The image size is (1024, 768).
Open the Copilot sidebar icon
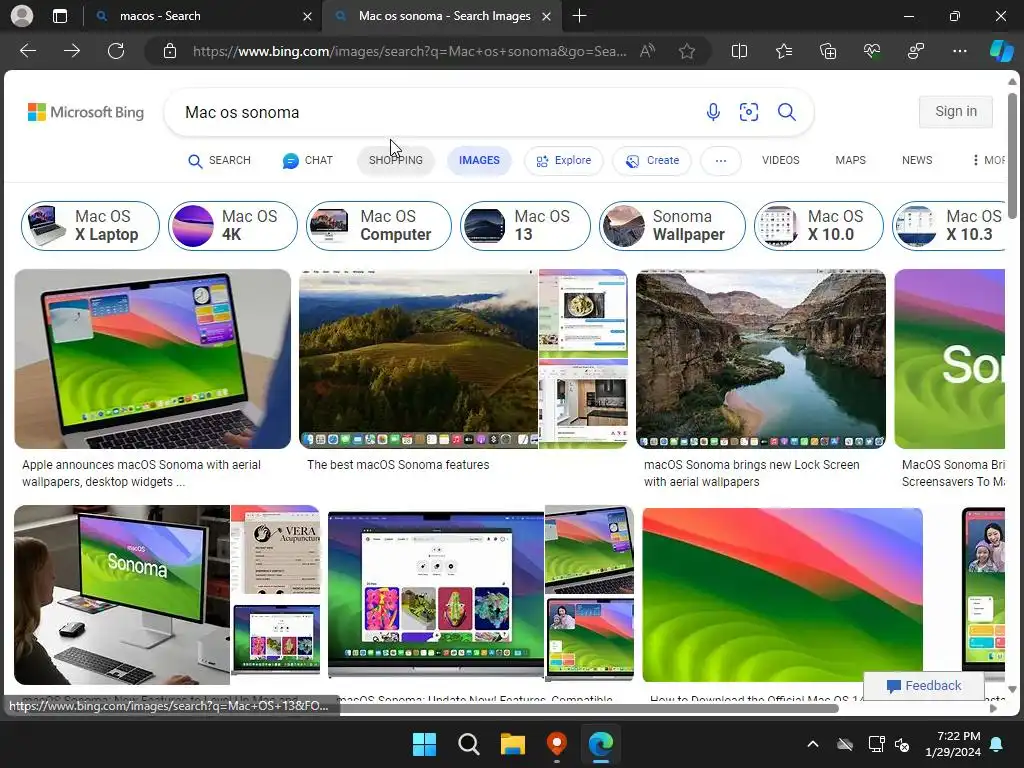[1001, 51]
